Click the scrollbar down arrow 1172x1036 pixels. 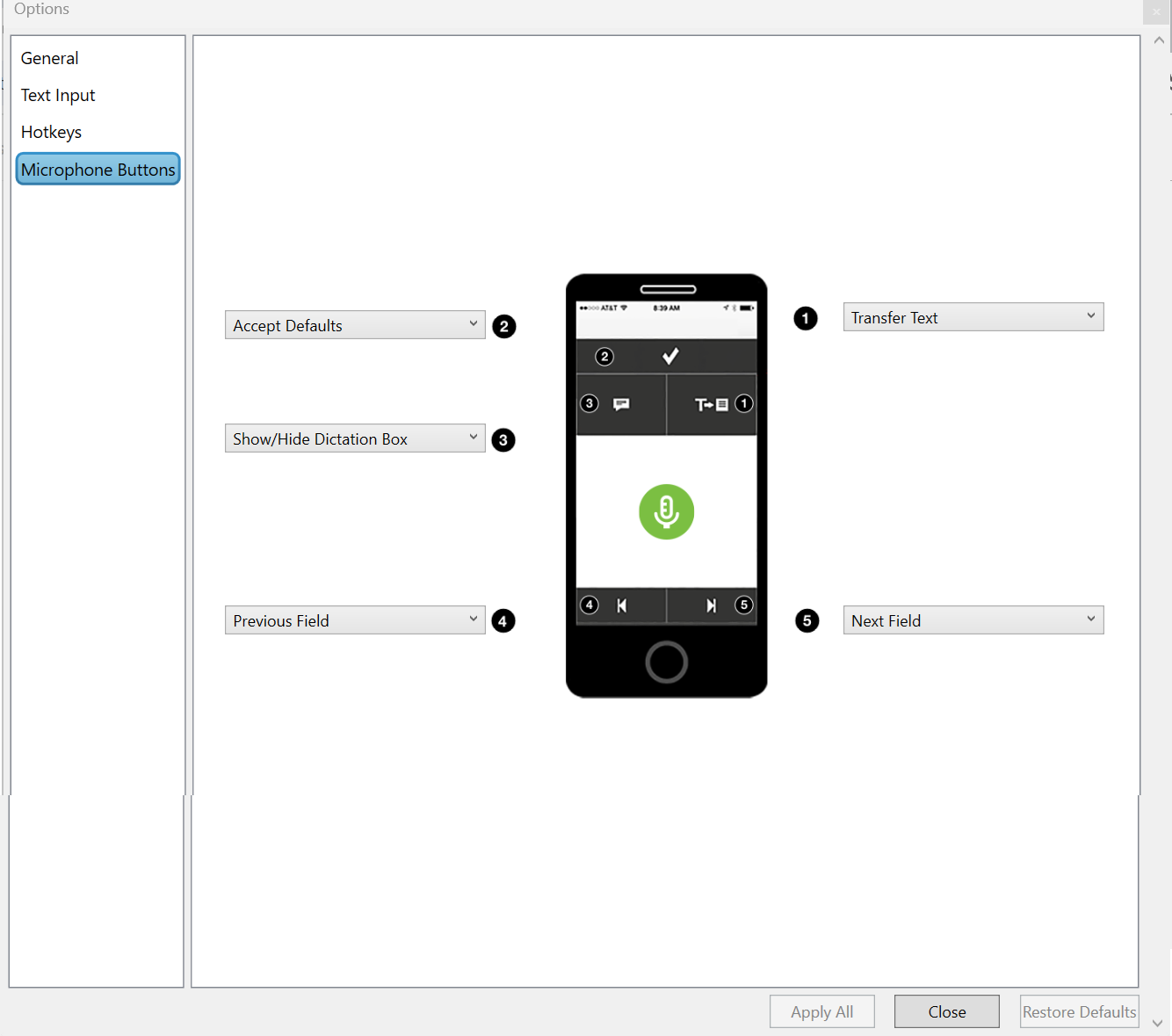coord(1157,1023)
